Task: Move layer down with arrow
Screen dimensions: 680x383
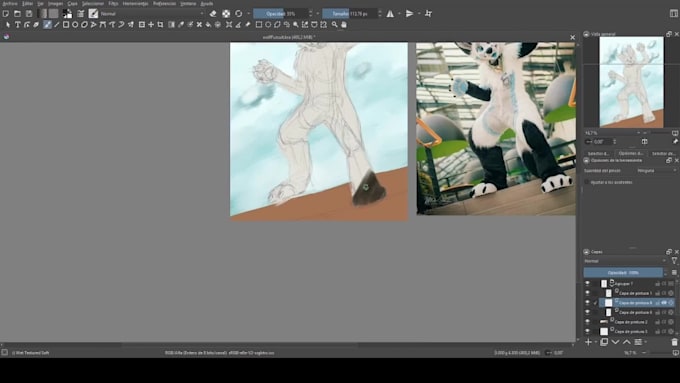Action: point(615,342)
